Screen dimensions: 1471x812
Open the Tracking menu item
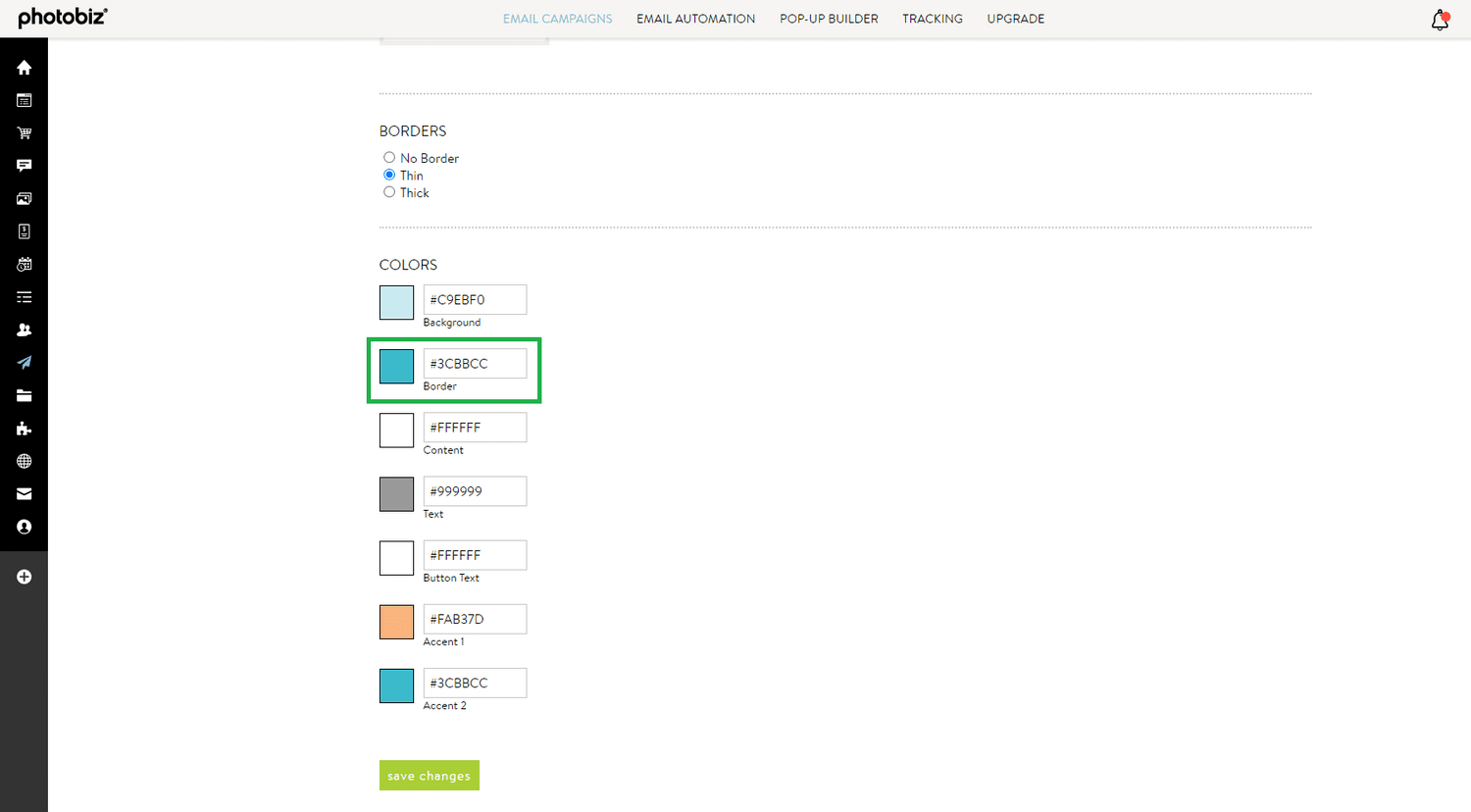pyautogui.click(x=932, y=19)
